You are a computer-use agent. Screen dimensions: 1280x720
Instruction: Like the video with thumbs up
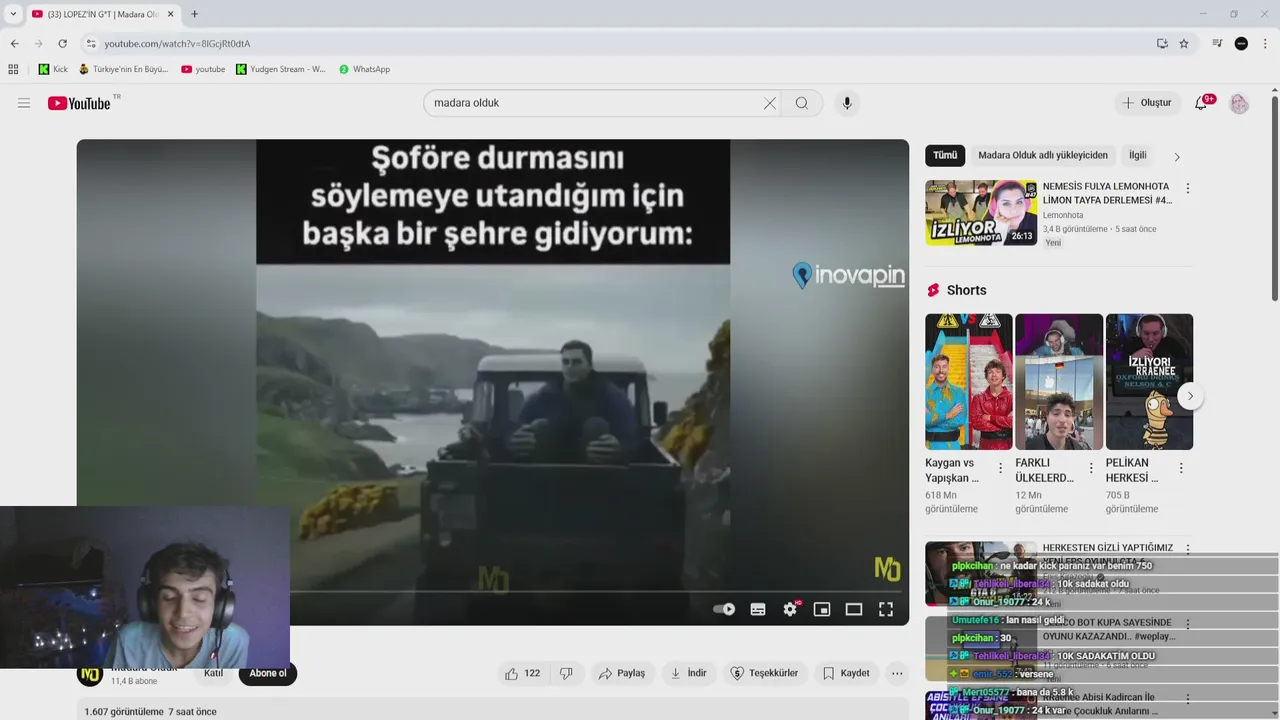523,673
